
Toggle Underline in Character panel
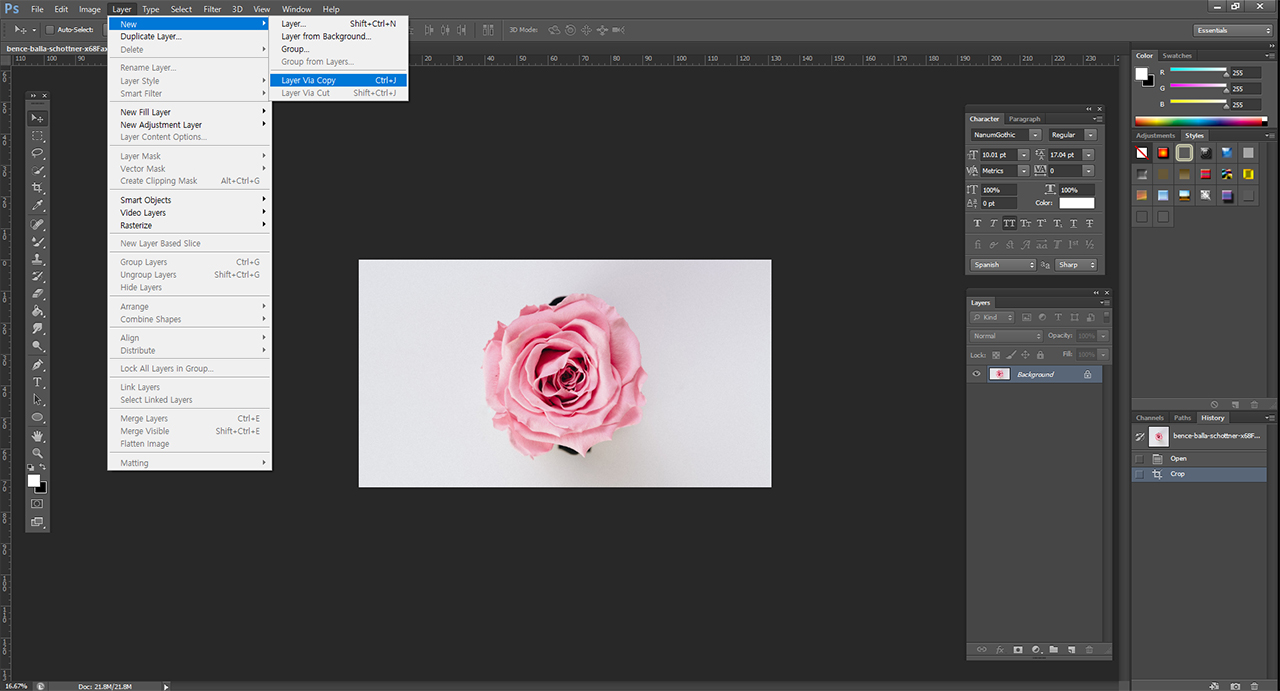click(x=1073, y=224)
